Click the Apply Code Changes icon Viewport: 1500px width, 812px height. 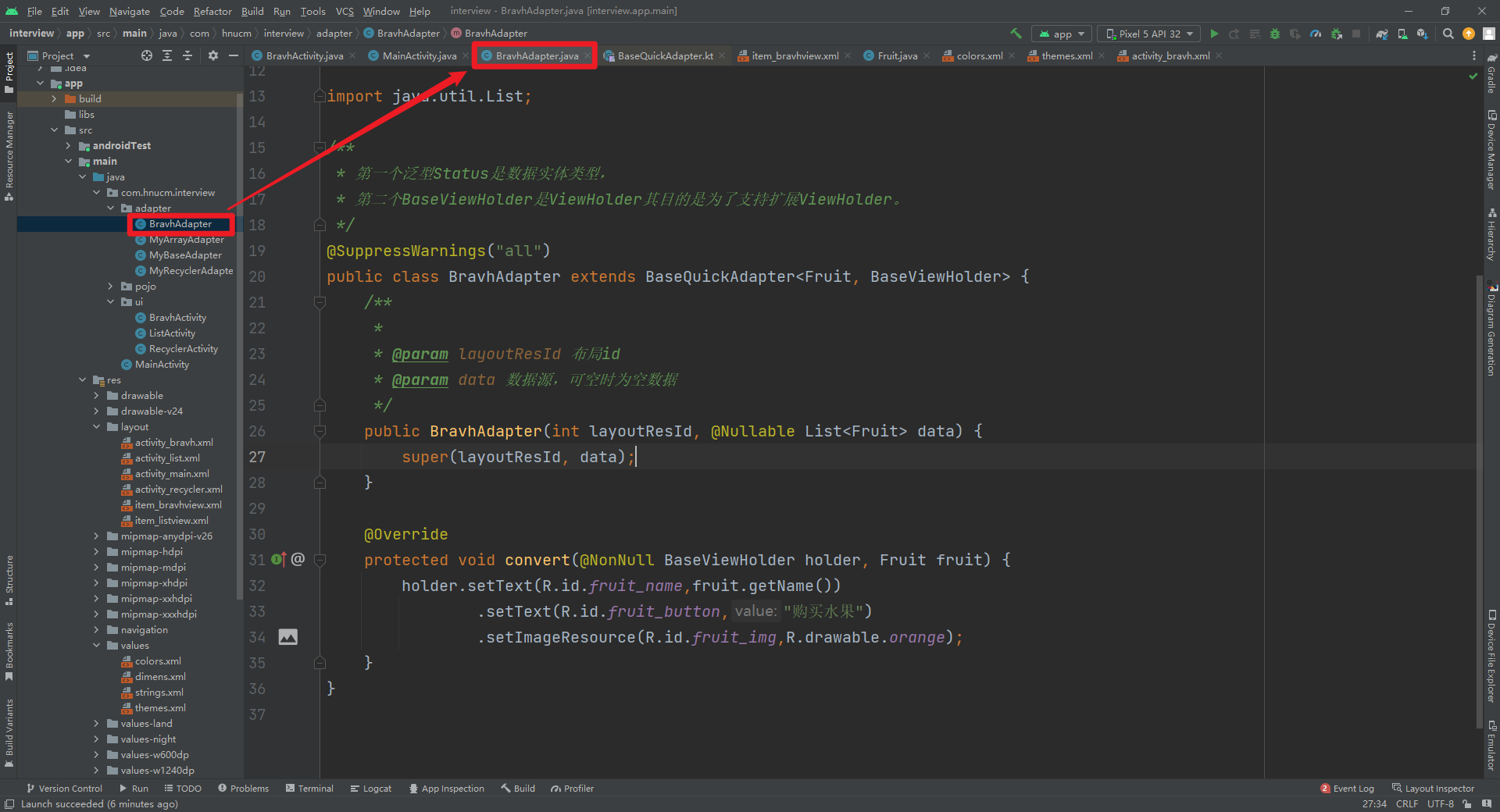pos(1255,34)
